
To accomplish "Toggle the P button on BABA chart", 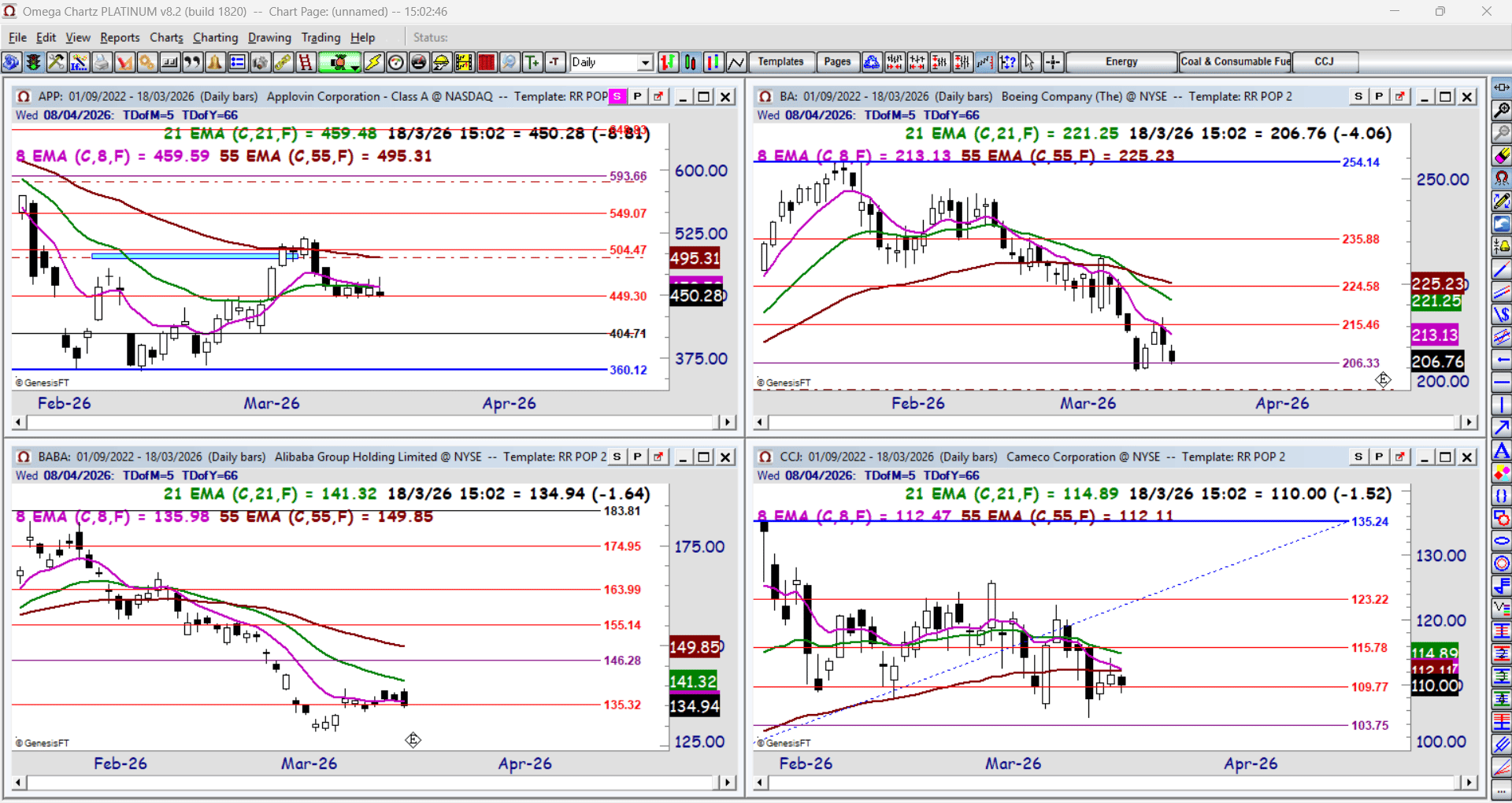I will coord(638,457).
